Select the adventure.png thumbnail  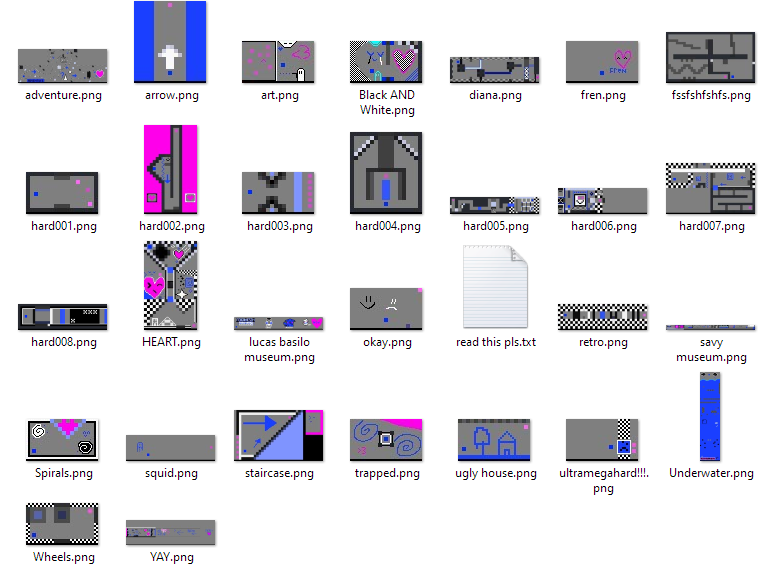pyautogui.click(x=62, y=66)
